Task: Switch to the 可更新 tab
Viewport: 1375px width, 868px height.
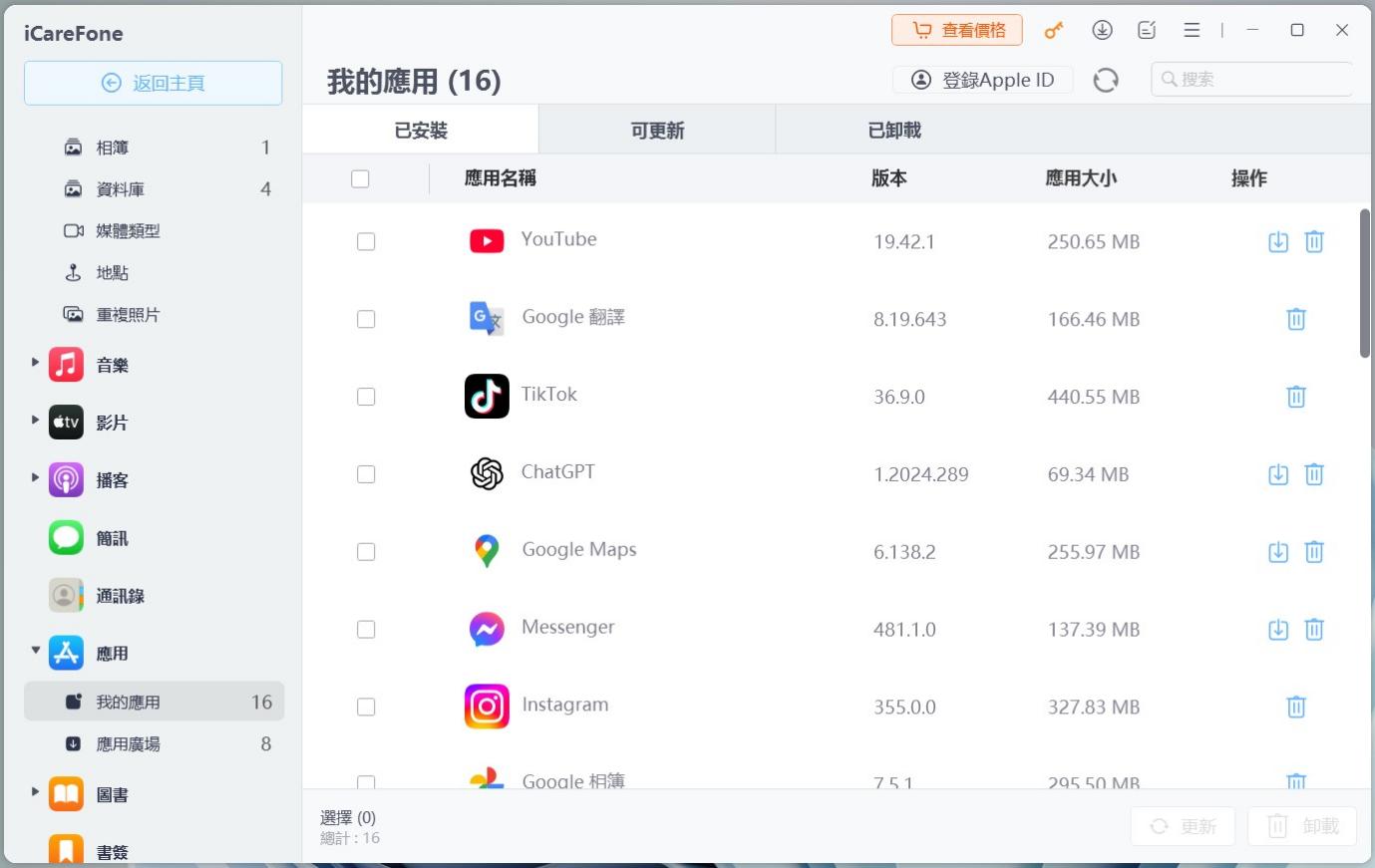Action: (x=657, y=130)
